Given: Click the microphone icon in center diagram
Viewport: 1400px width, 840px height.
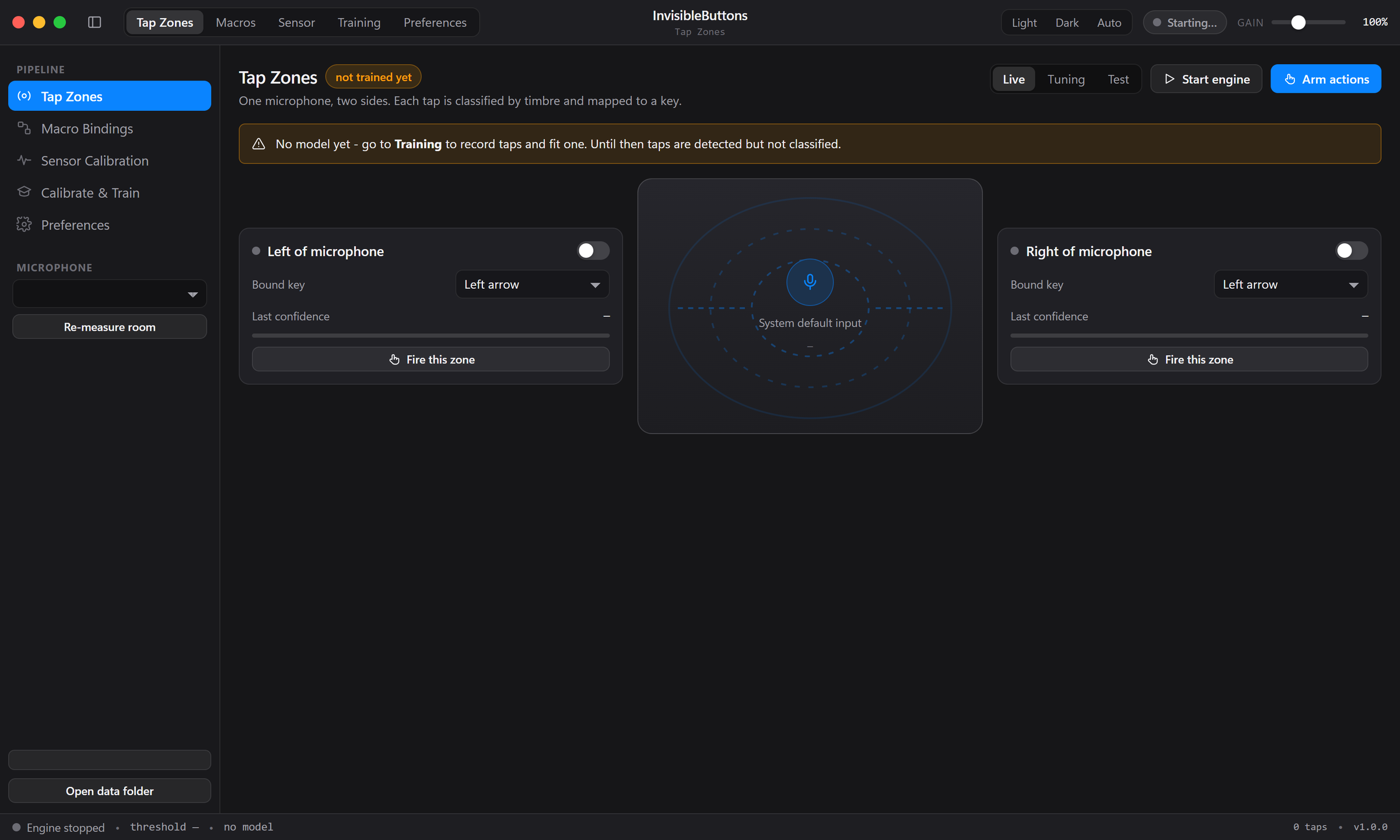Looking at the screenshot, I should click(x=810, y=282).
